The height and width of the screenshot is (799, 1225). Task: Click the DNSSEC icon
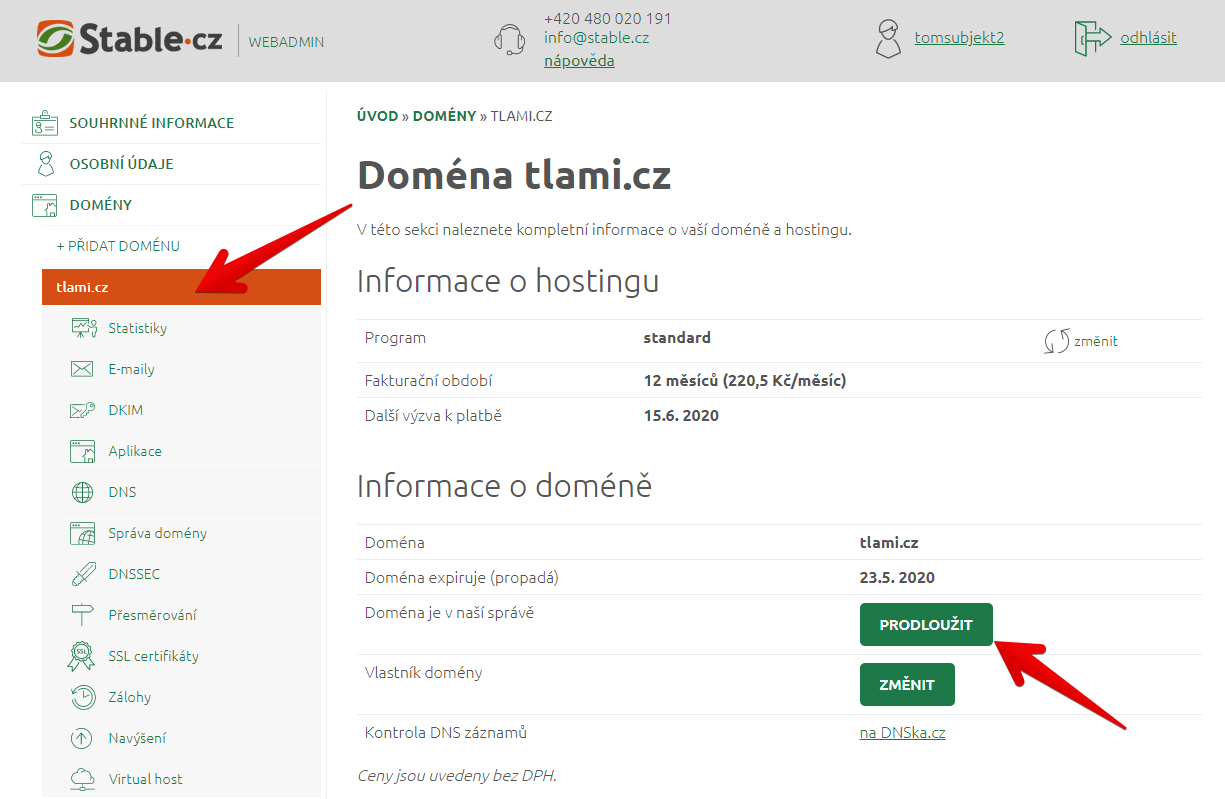[x=82, y=574]
